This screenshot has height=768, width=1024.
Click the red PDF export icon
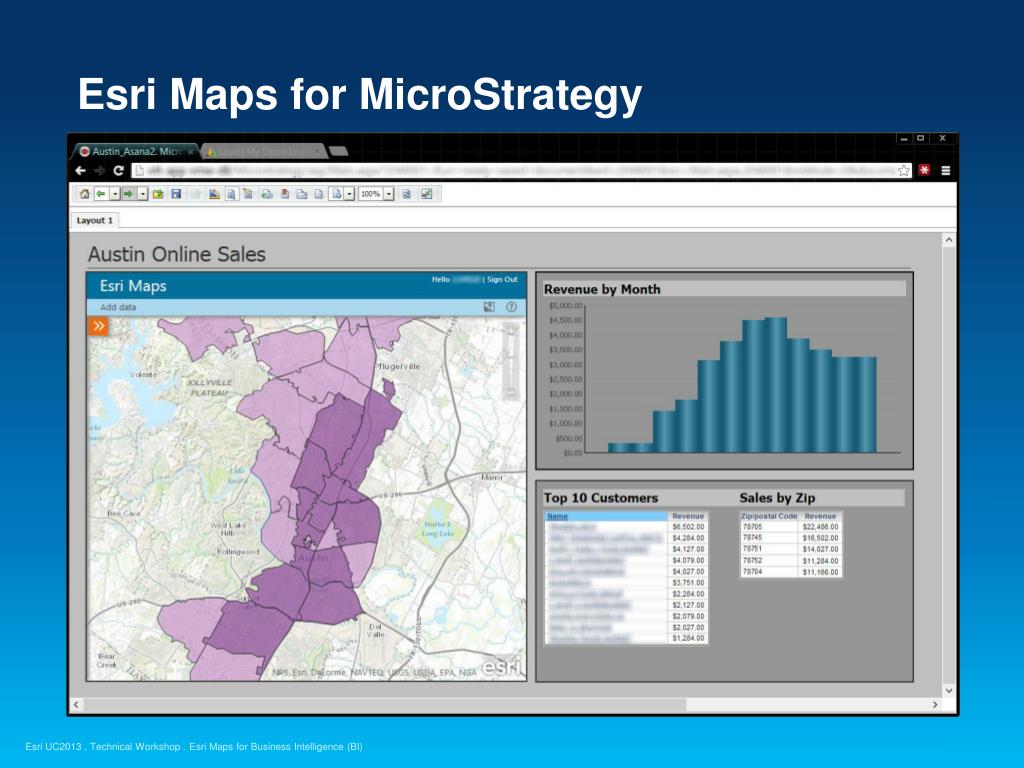point(285,194)
